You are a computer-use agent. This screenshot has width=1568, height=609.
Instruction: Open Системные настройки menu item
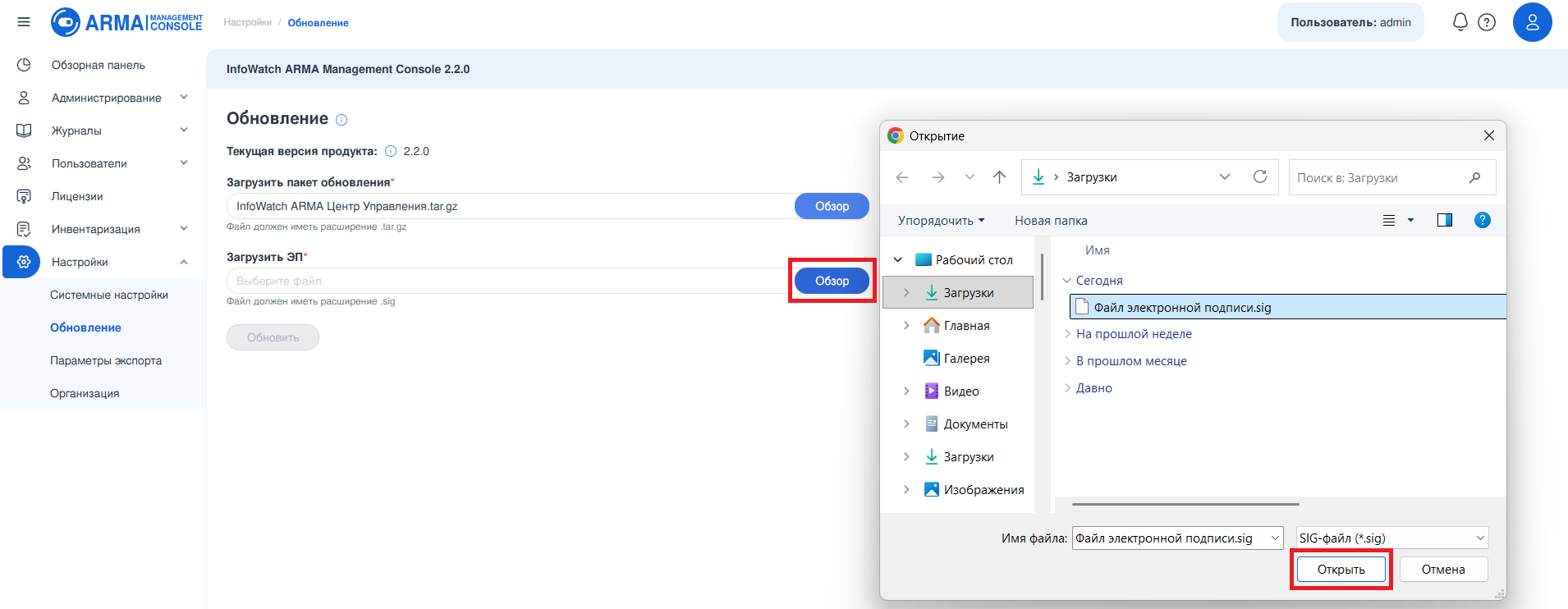pos(109,295)
